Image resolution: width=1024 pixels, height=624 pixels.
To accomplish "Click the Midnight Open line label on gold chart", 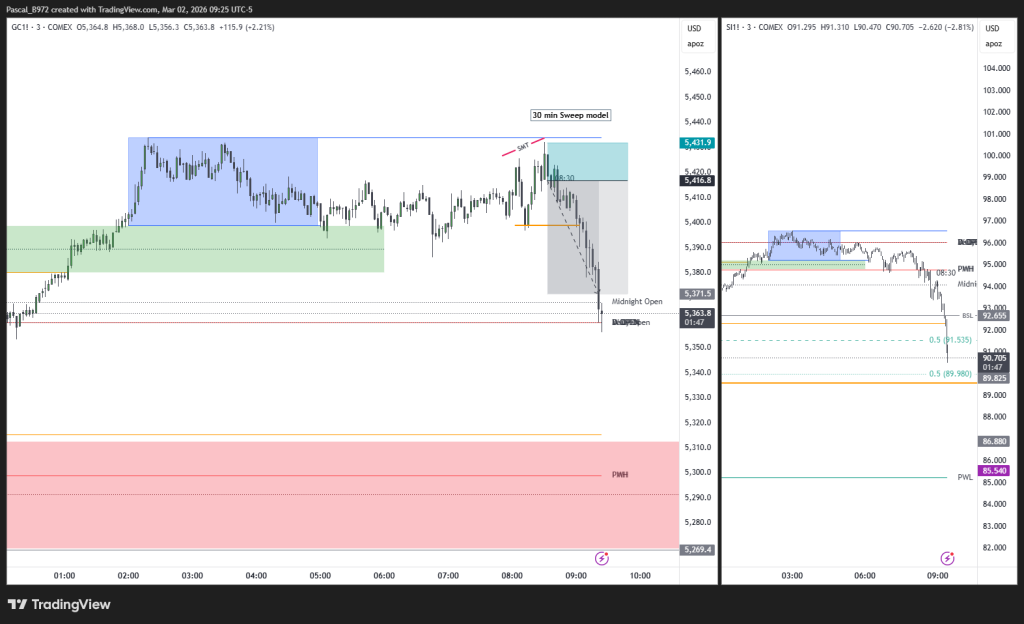I will [637, 301].
